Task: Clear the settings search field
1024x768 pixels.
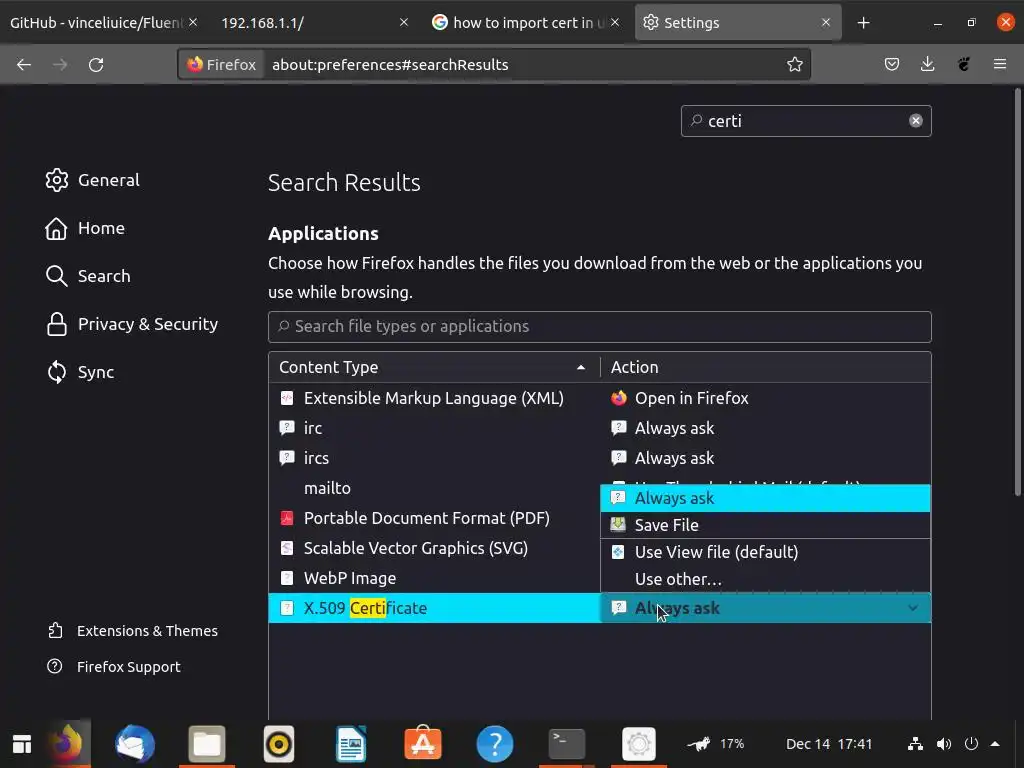Action: (x=915, y=121)
